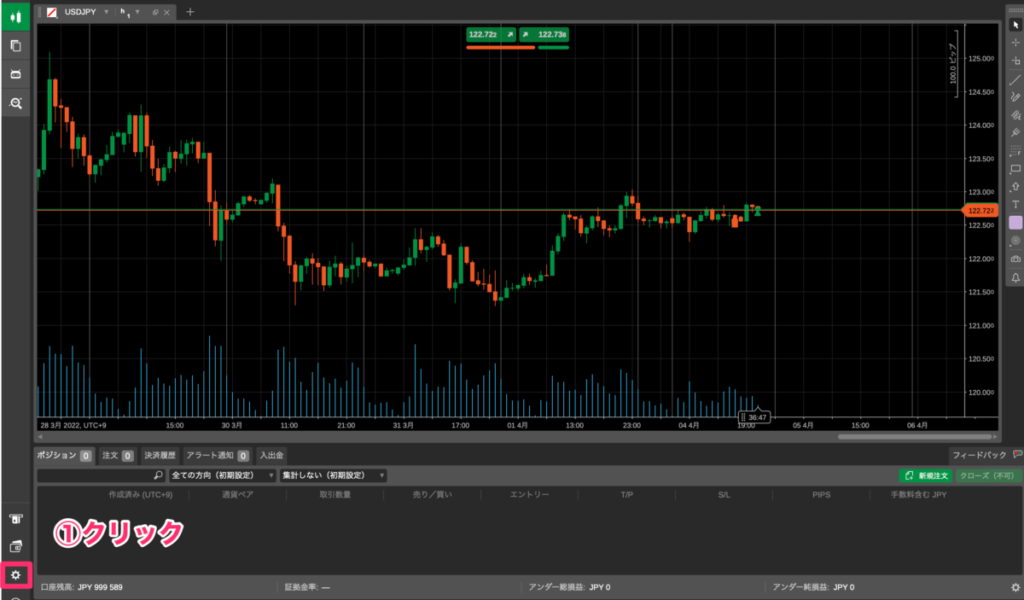Switch to the ポジション tab
Image resolution: width=1024 pixels, height=600 pixels.
coord(64,455)
